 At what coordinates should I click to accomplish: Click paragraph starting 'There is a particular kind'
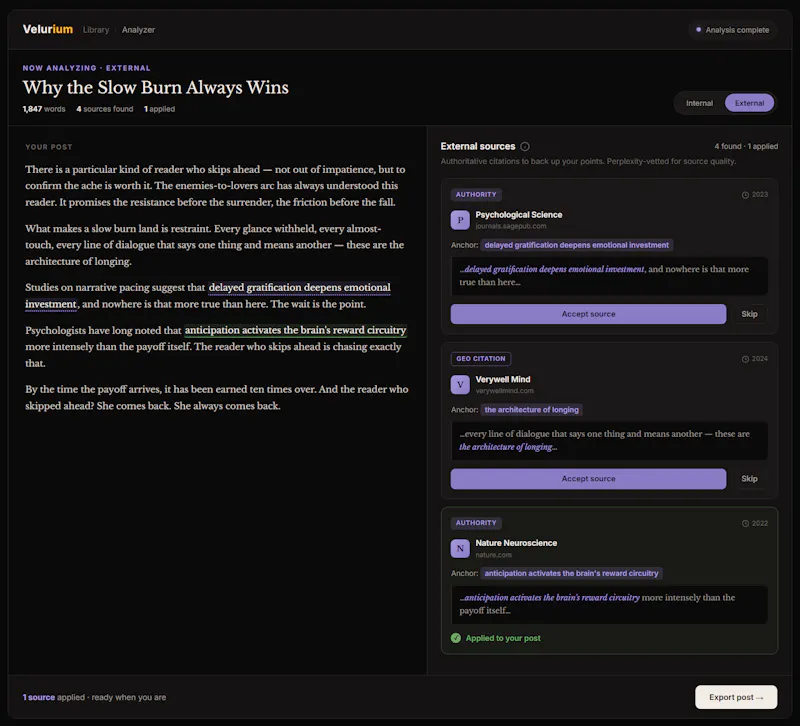(x=215, y=186)
